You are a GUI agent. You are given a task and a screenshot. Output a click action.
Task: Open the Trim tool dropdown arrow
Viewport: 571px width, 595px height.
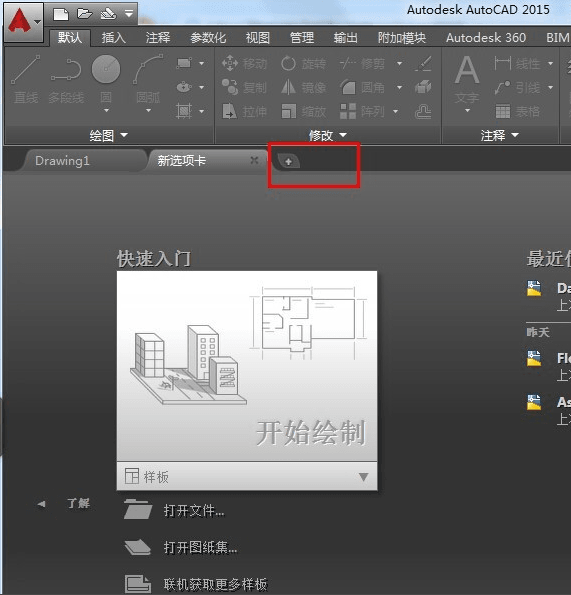(400, 63)
